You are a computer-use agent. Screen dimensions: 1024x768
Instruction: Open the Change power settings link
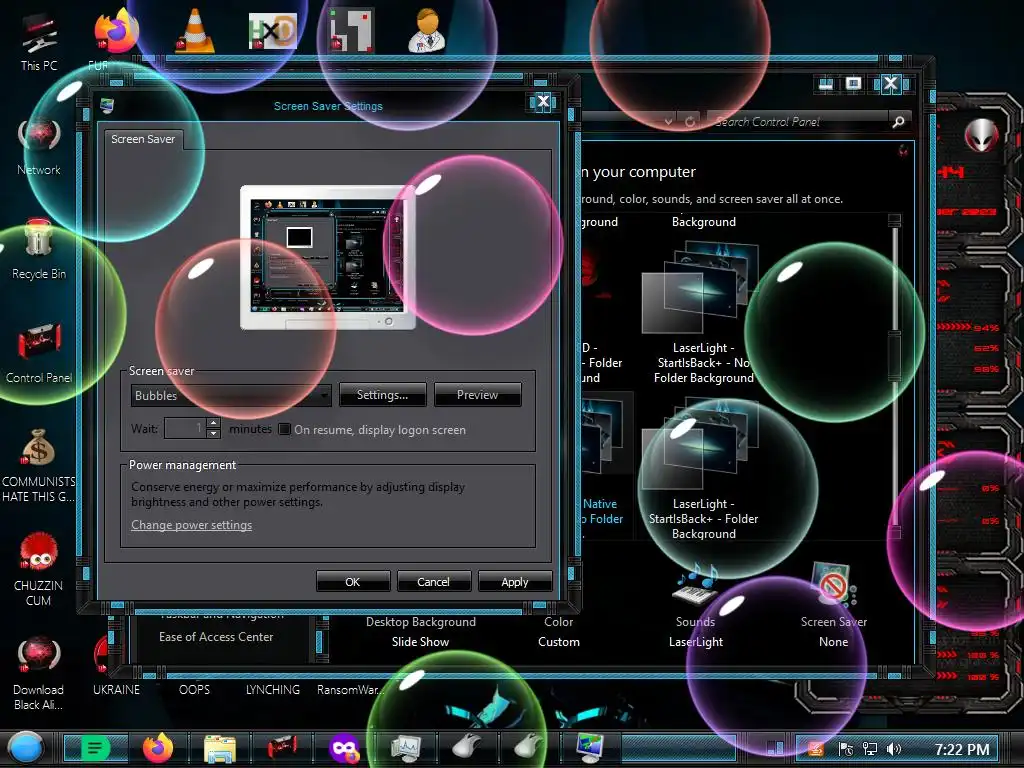click(191, 525)
